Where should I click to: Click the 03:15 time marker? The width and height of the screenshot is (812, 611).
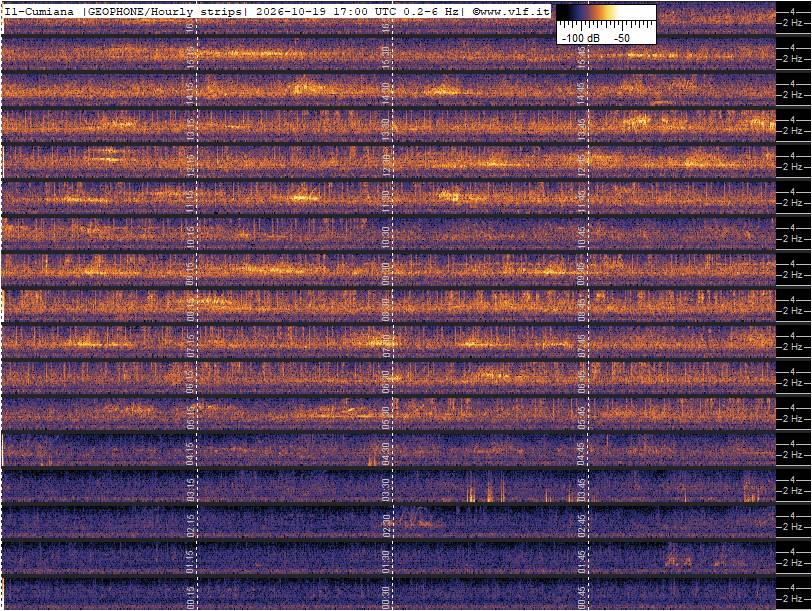click(x=190, y=490)
